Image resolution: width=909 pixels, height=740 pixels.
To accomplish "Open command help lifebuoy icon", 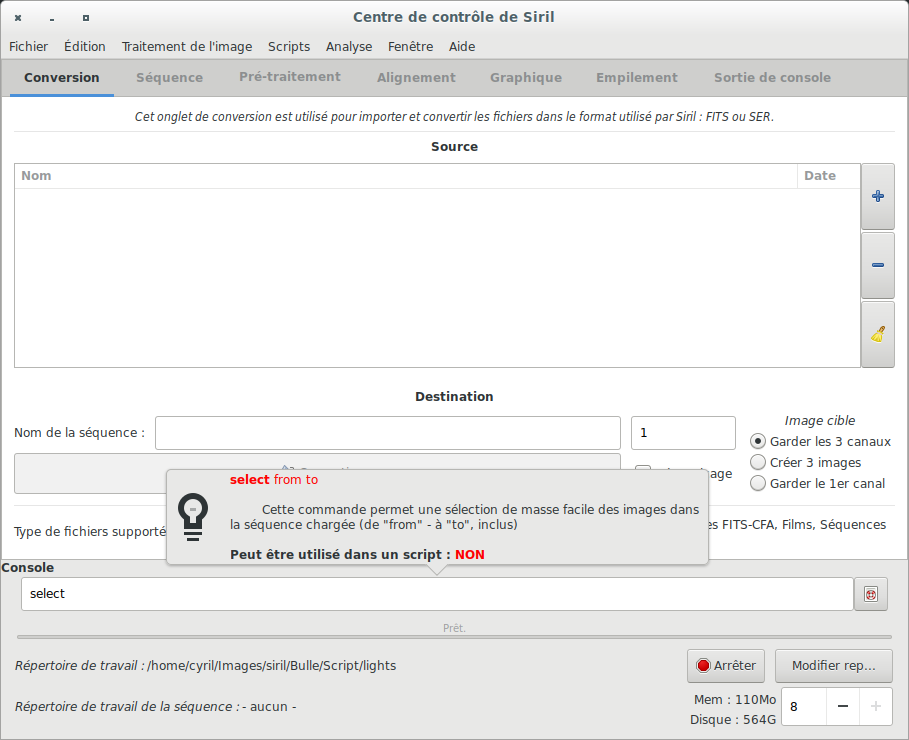I will coord(871,594).
